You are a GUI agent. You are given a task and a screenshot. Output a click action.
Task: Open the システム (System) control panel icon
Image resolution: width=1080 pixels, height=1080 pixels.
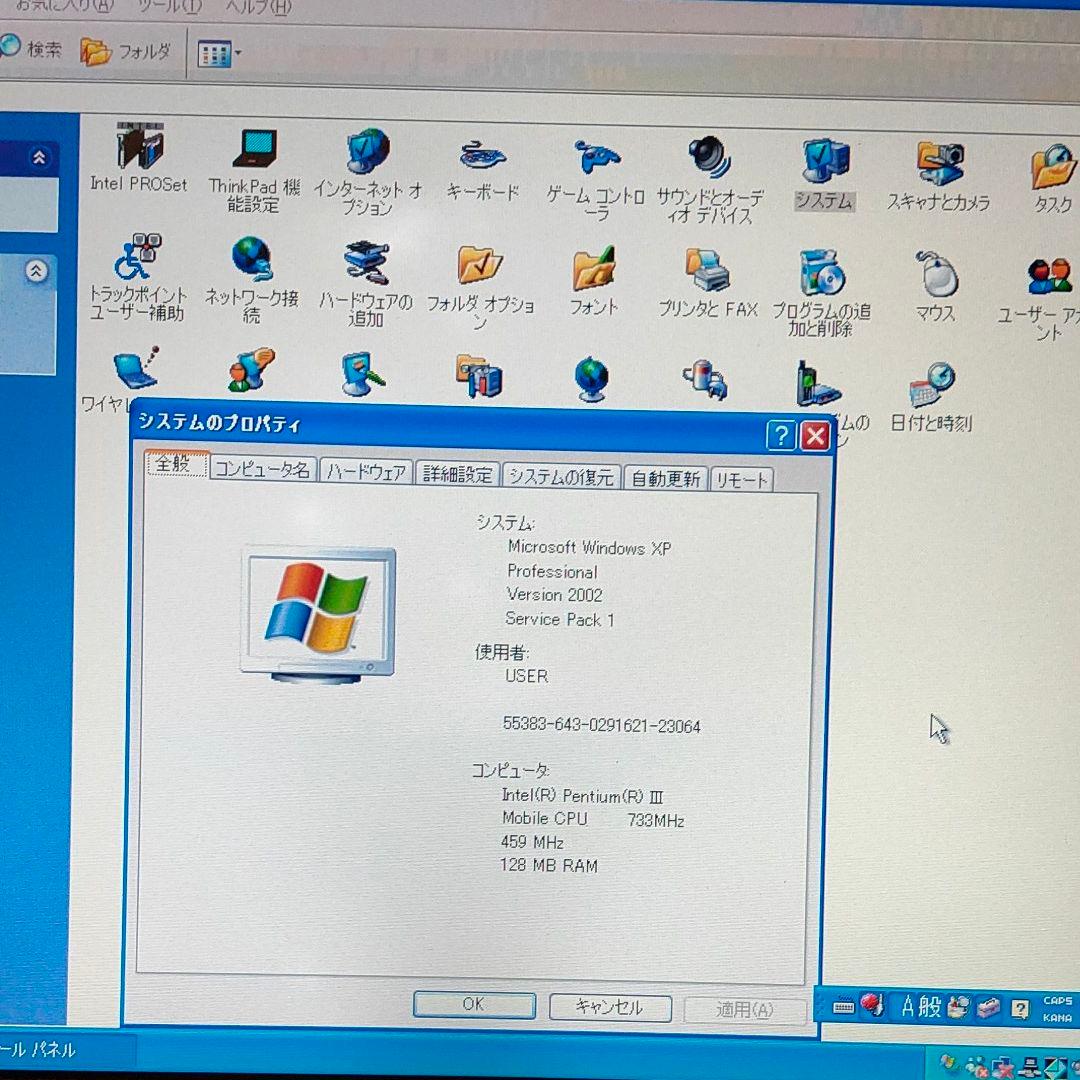(x=824, y=160)
